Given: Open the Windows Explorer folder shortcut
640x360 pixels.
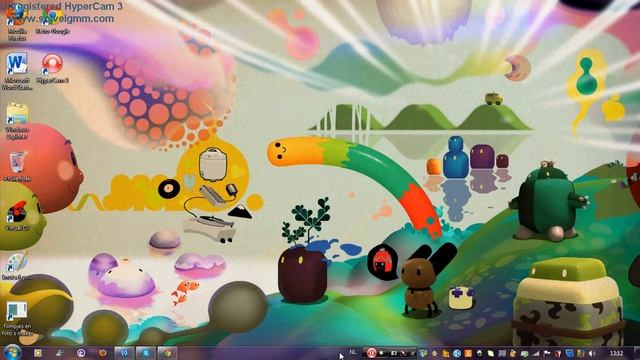Looking at the screenshot, I should 17,121.
